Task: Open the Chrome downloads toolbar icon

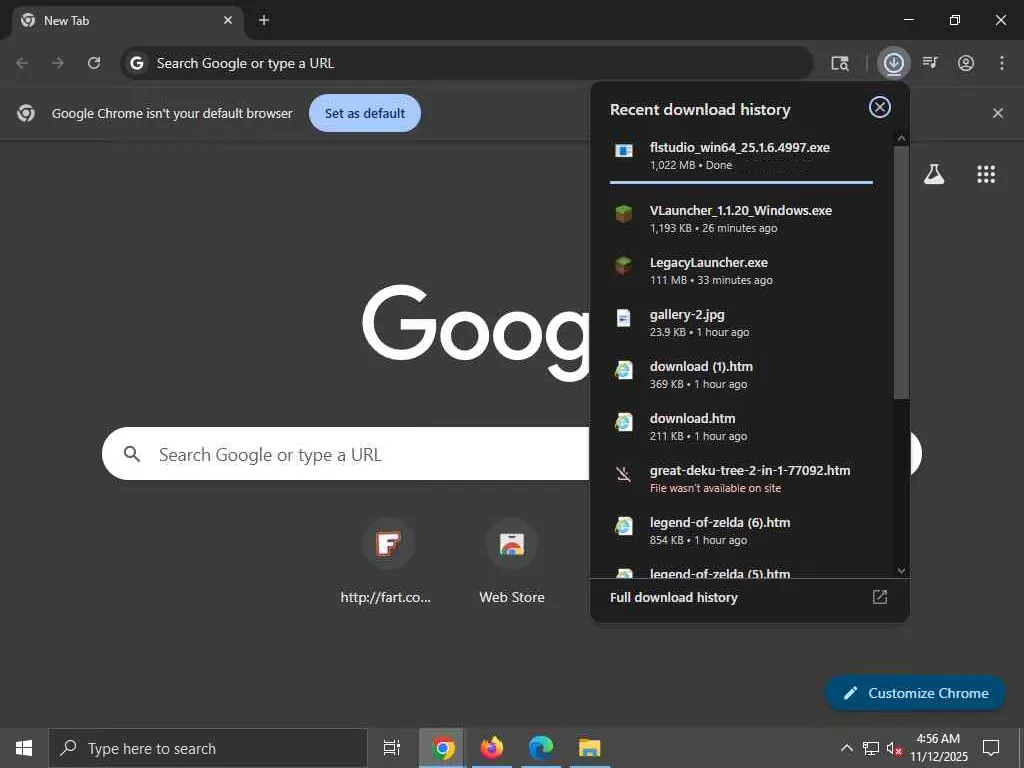Action: (x=893, y=63)
